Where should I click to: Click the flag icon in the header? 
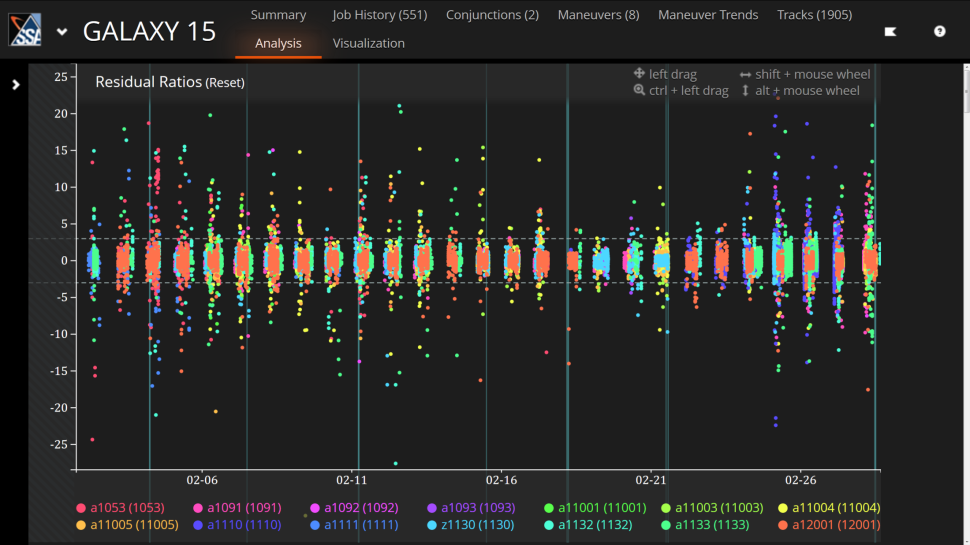tap(890, 32)
